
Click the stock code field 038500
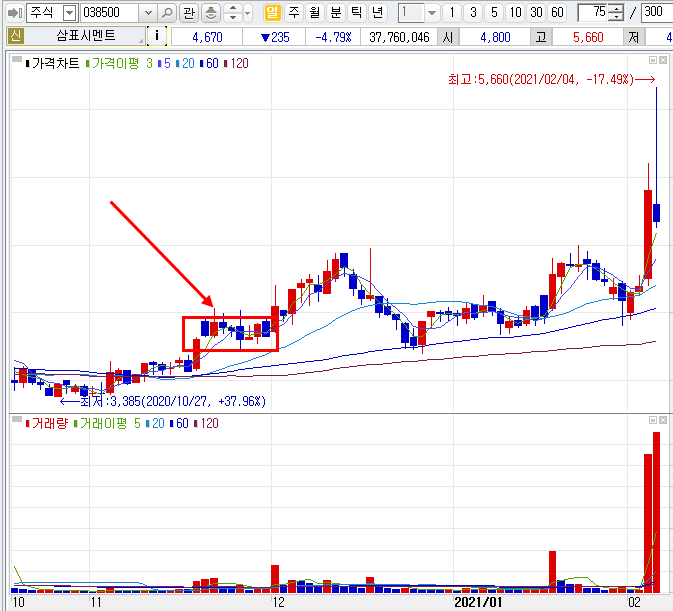pyautogui.click(x=109, y=13)
